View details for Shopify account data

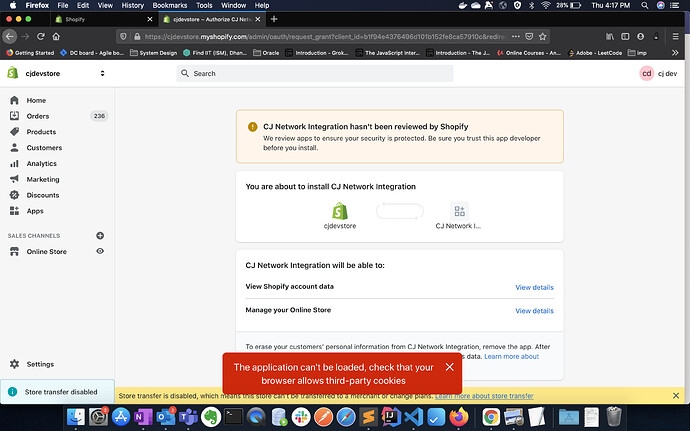534,287
